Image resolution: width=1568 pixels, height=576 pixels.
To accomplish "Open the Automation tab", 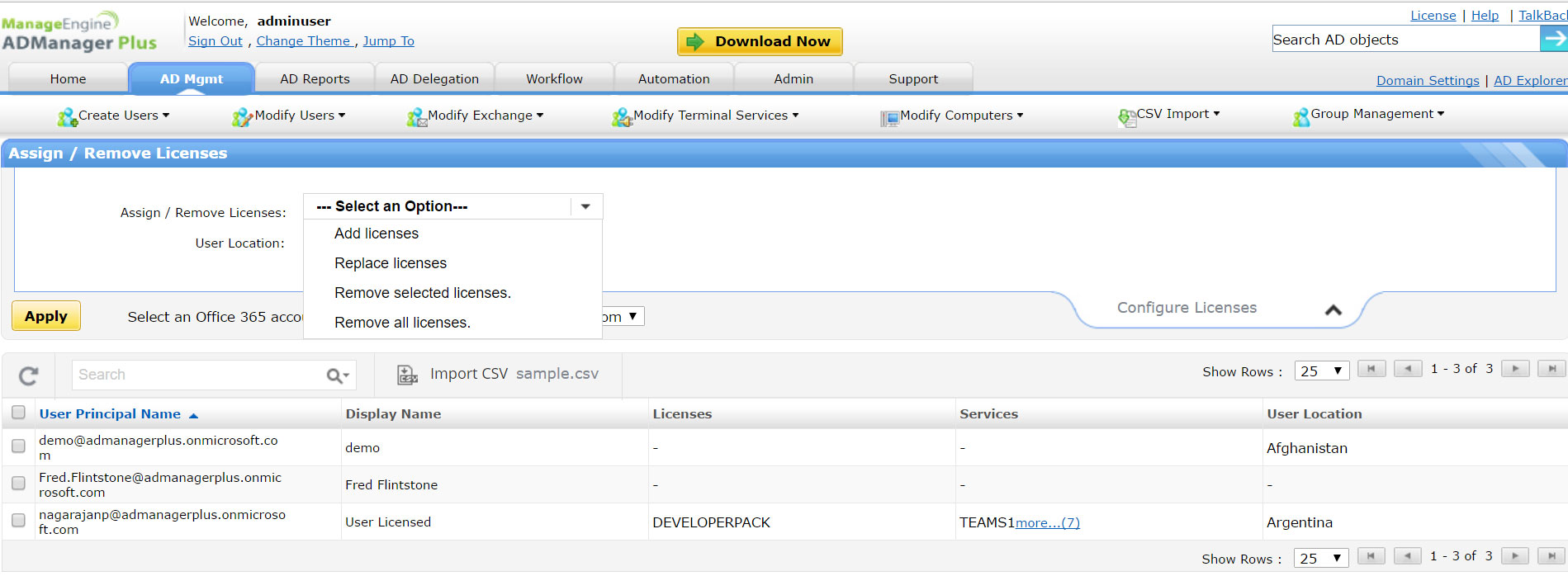I will [x=674, y=79].
